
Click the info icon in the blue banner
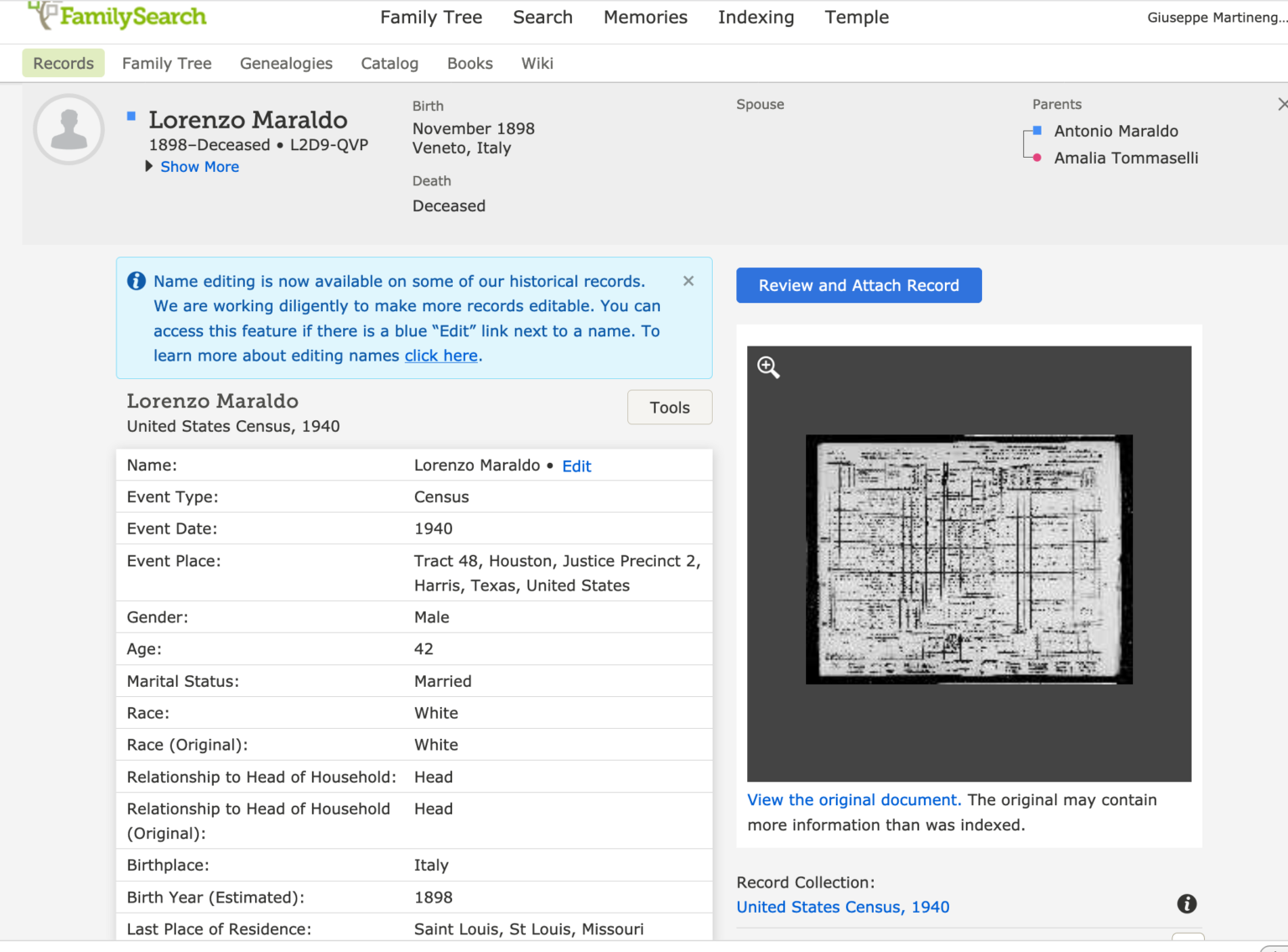pos(136,281)
